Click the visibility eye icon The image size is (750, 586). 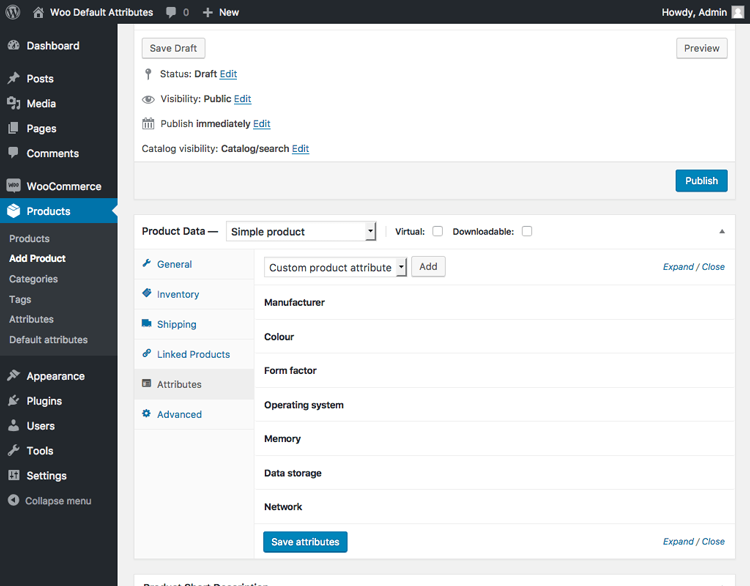(x=148, y=100)
